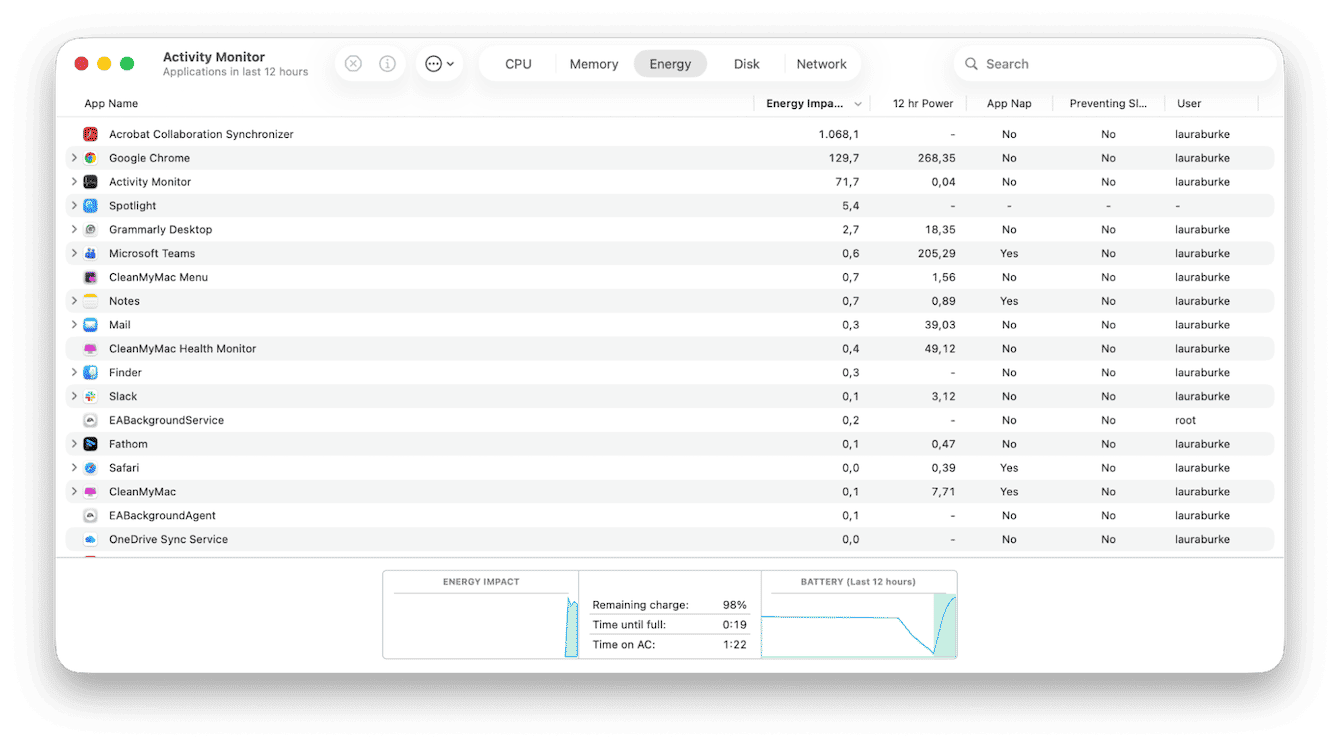Click the Mail app icon
1340x747 pixels.
[x=90, y=324]
